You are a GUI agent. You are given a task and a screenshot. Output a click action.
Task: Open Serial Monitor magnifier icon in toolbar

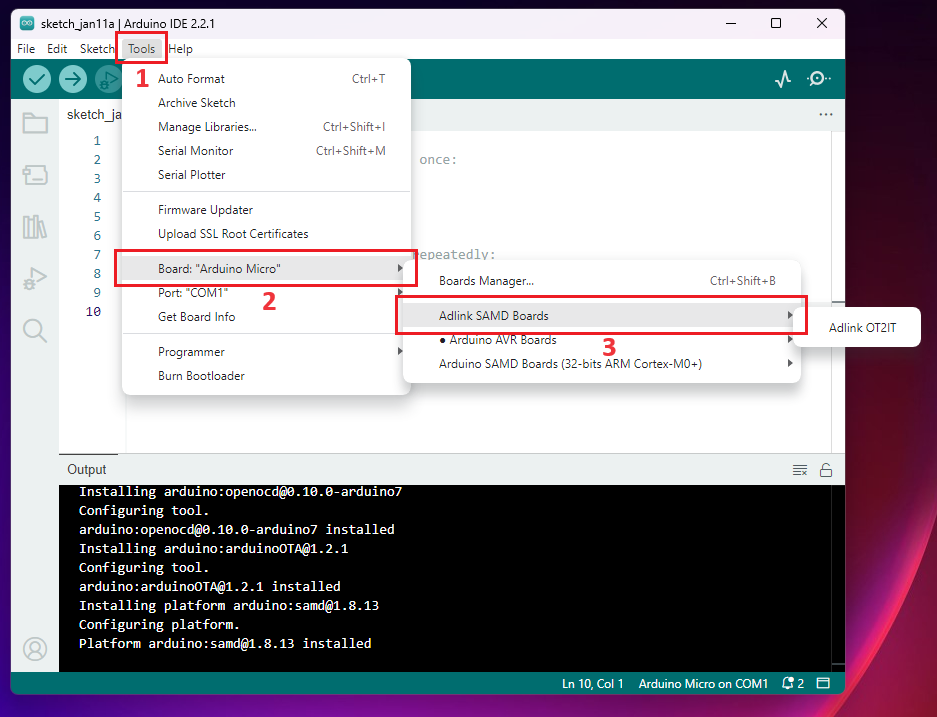tap(819, 78)
